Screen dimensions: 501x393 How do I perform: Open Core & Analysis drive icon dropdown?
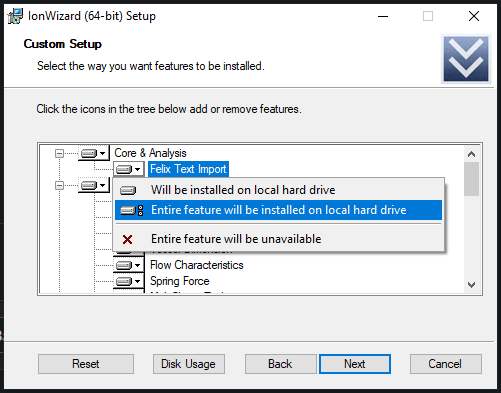tap(94, 153)
